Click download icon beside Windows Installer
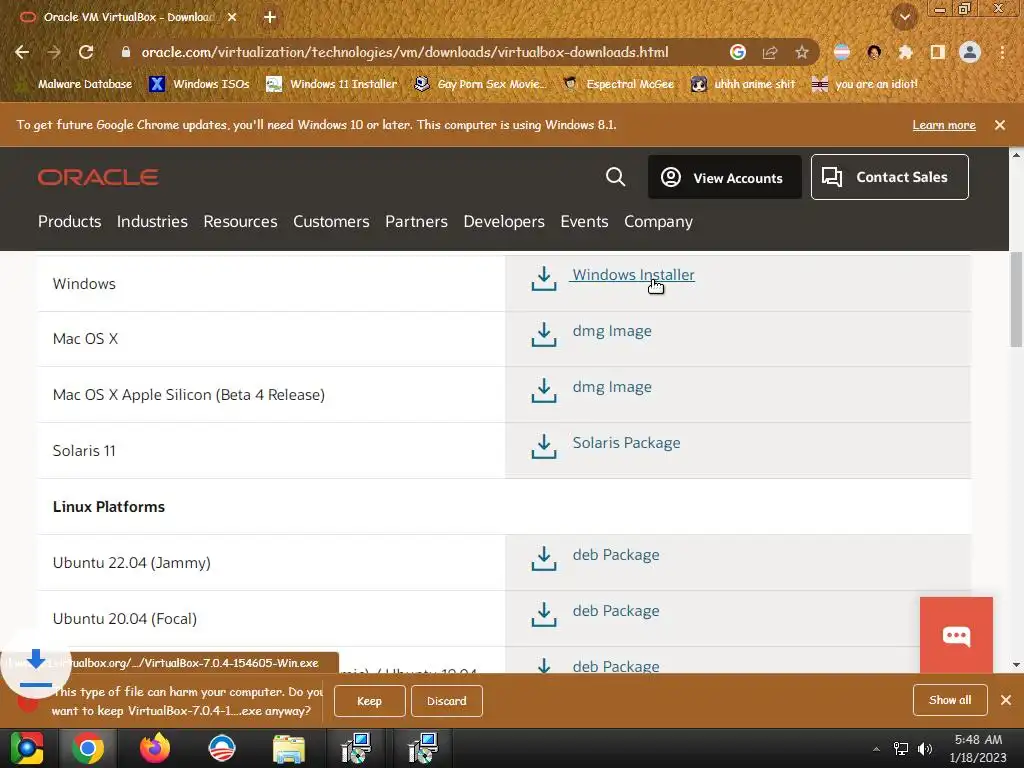The height and width of the screenshot is (768, 1024). point(543,278)
